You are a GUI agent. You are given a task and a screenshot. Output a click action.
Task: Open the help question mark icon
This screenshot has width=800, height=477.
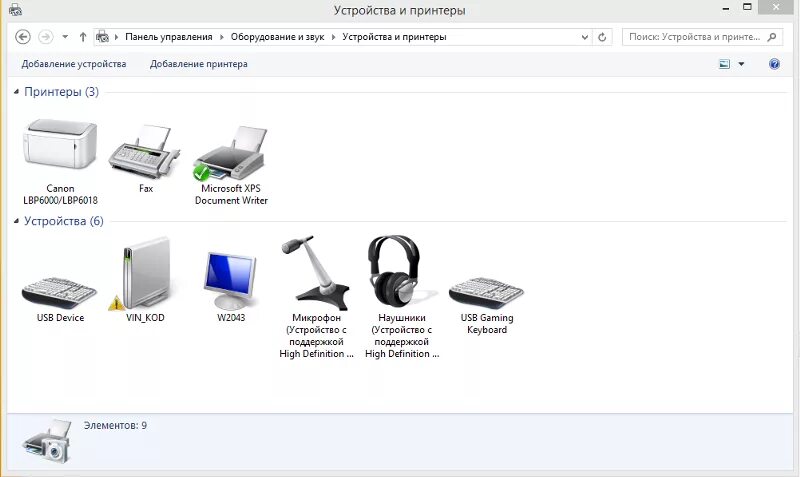coord(774,64)
